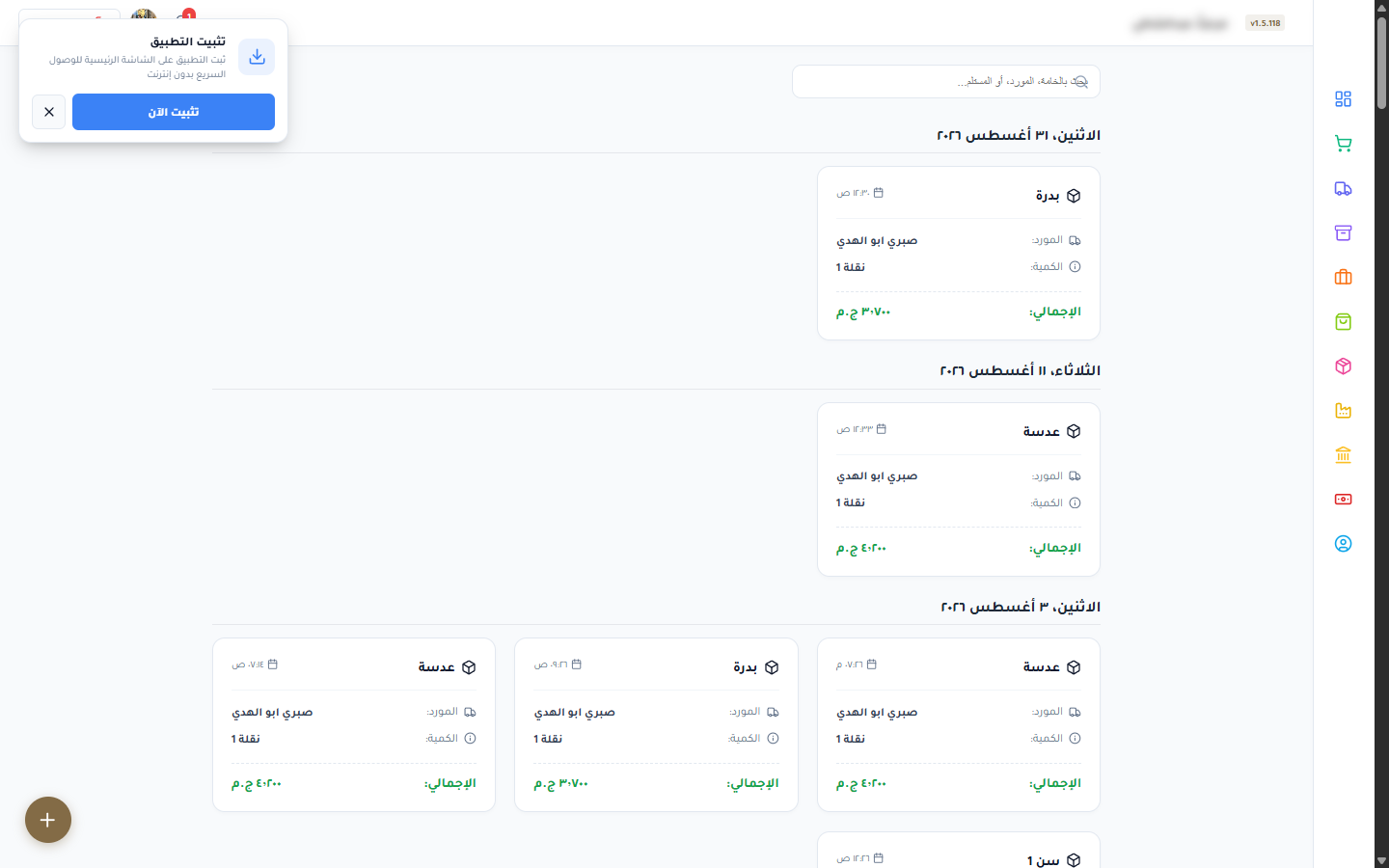Viewport: 1389px width, 868px height.
Task: Open the dashboard grid icon in sidebar
Action: tap(1343, 99)
